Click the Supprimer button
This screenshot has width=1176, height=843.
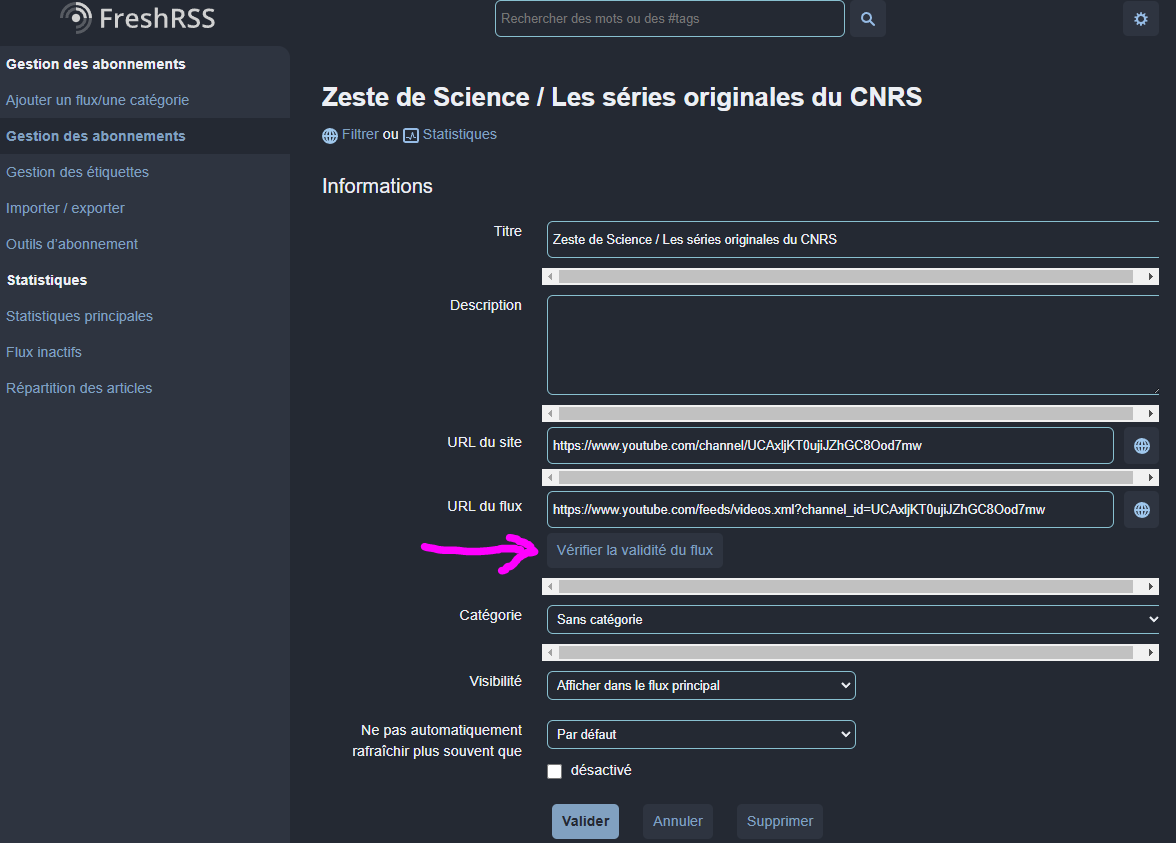pyautogui.click(x=779, y=821)
